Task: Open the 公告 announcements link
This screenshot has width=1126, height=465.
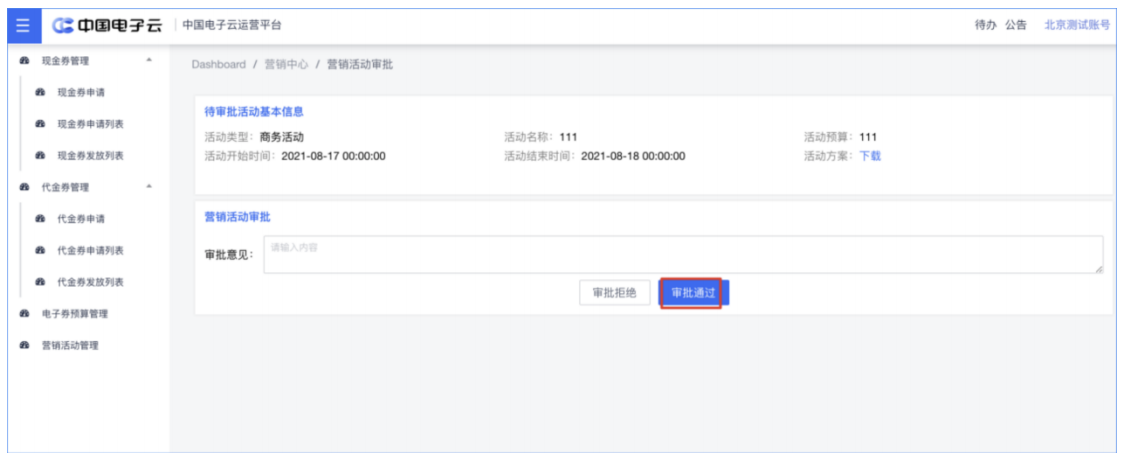Action: pos(1015,25)
